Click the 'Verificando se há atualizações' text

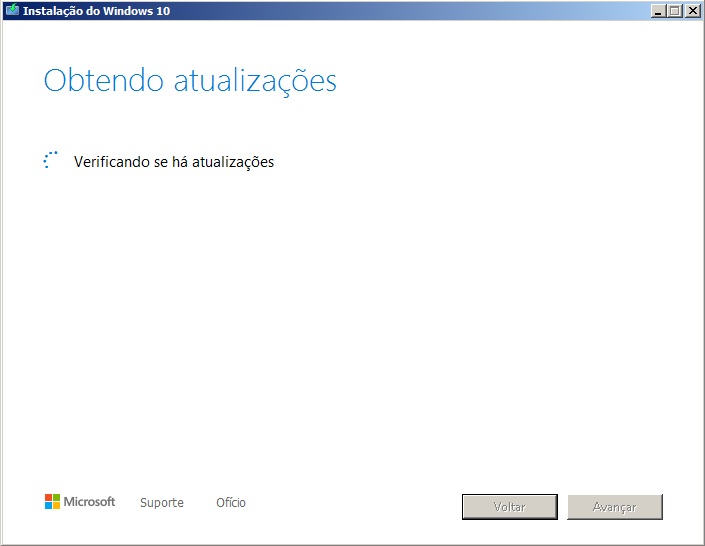tap(174, 162)
